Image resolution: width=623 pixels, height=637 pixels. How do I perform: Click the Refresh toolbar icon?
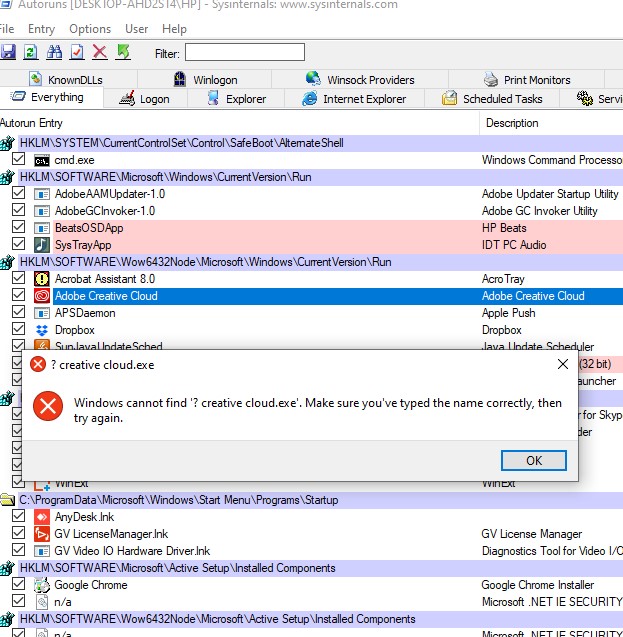point(31,52)
